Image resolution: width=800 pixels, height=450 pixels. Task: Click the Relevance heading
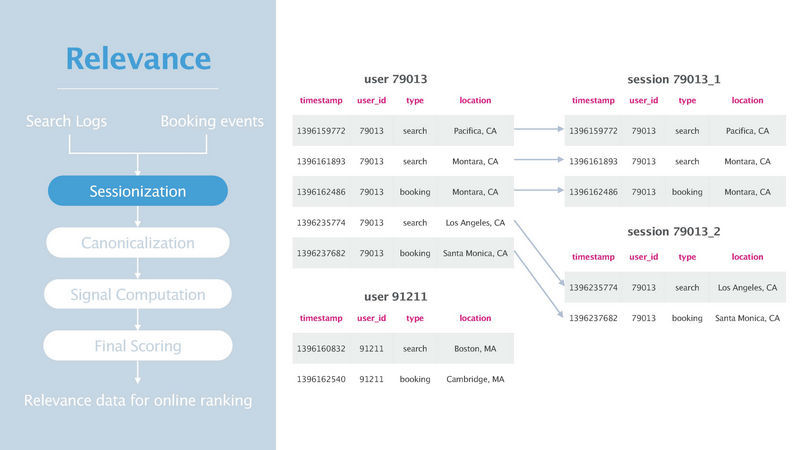click(x=138, y=58)
